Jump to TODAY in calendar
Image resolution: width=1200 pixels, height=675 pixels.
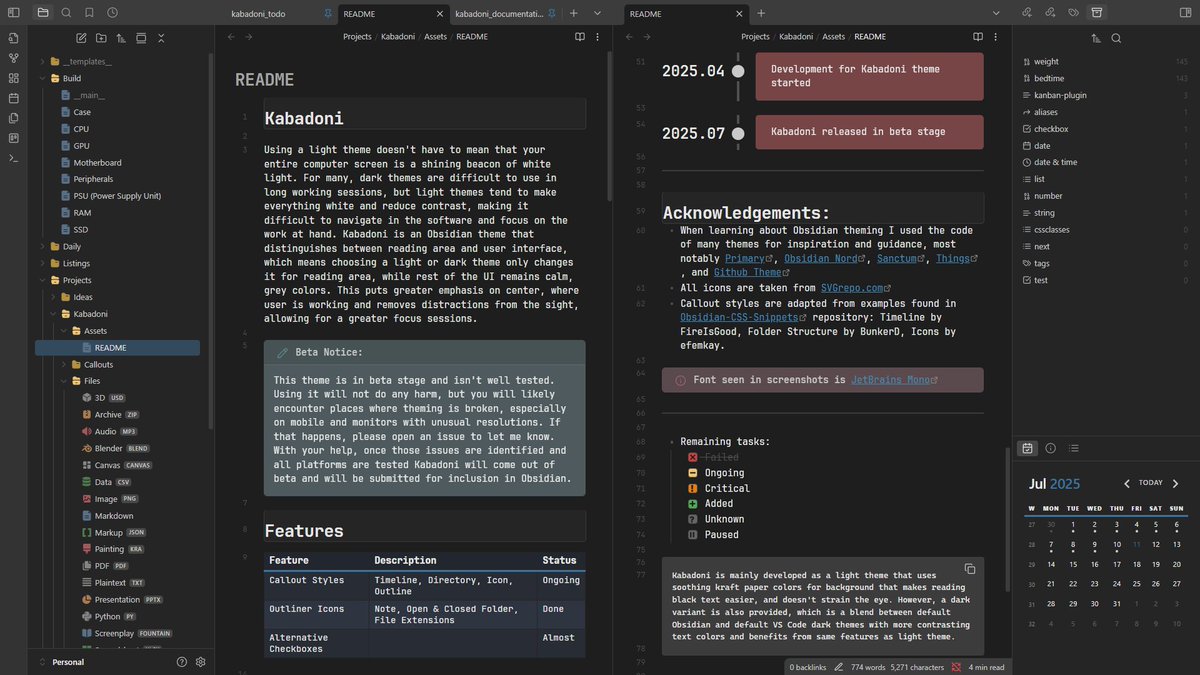(1151, 483)
